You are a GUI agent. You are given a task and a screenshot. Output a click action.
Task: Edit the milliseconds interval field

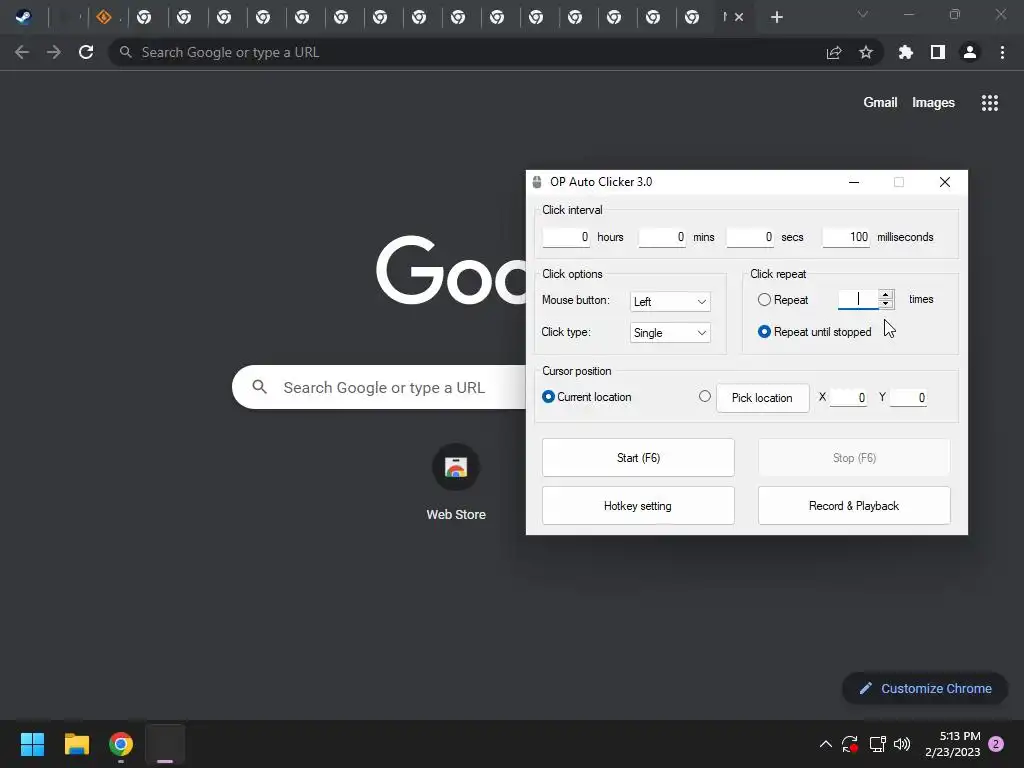(846, 237)
